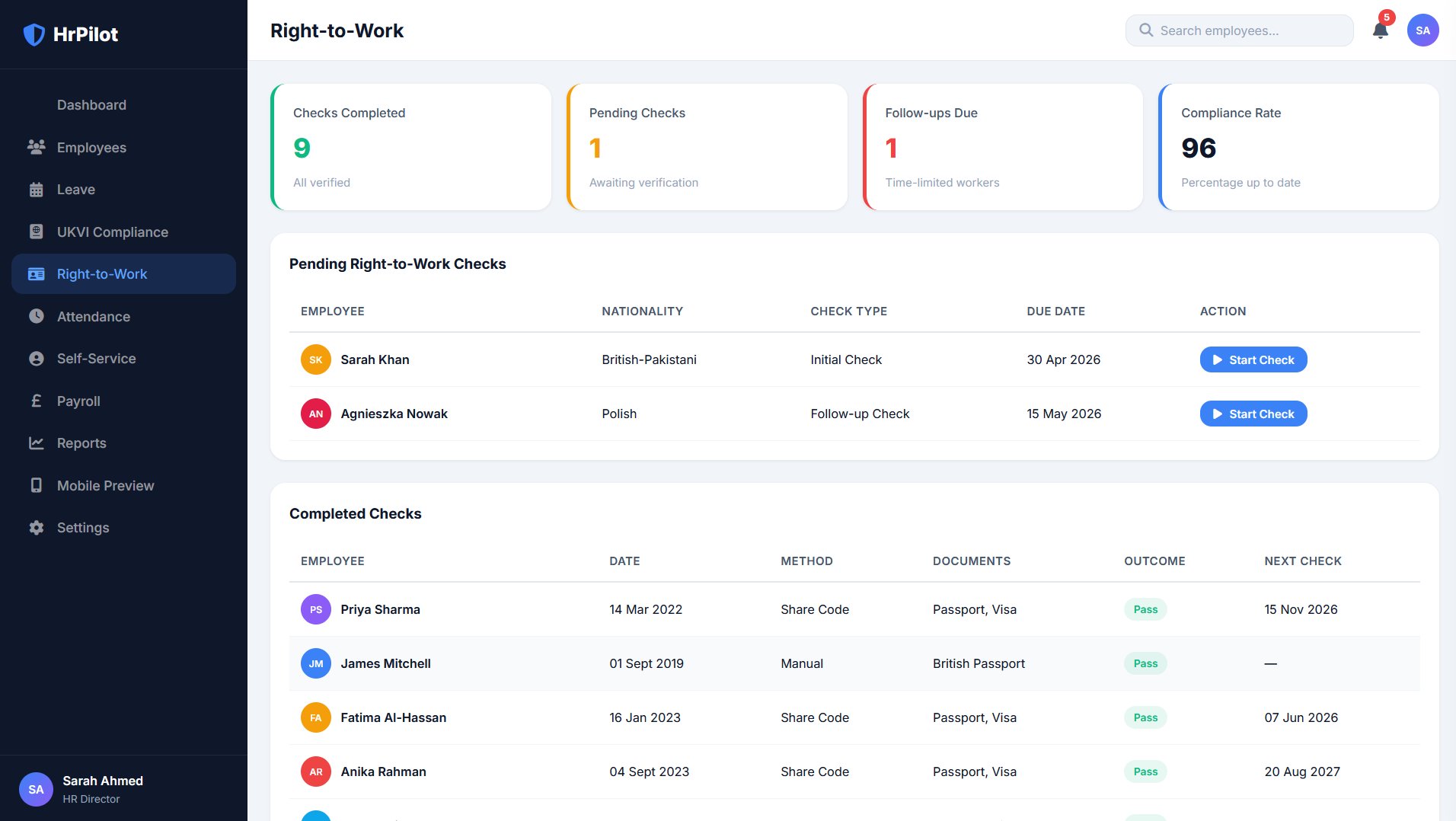Click the Payroll pound sign icon
Viewport: 1456px width, 821px height.
(x=36, y=401)
